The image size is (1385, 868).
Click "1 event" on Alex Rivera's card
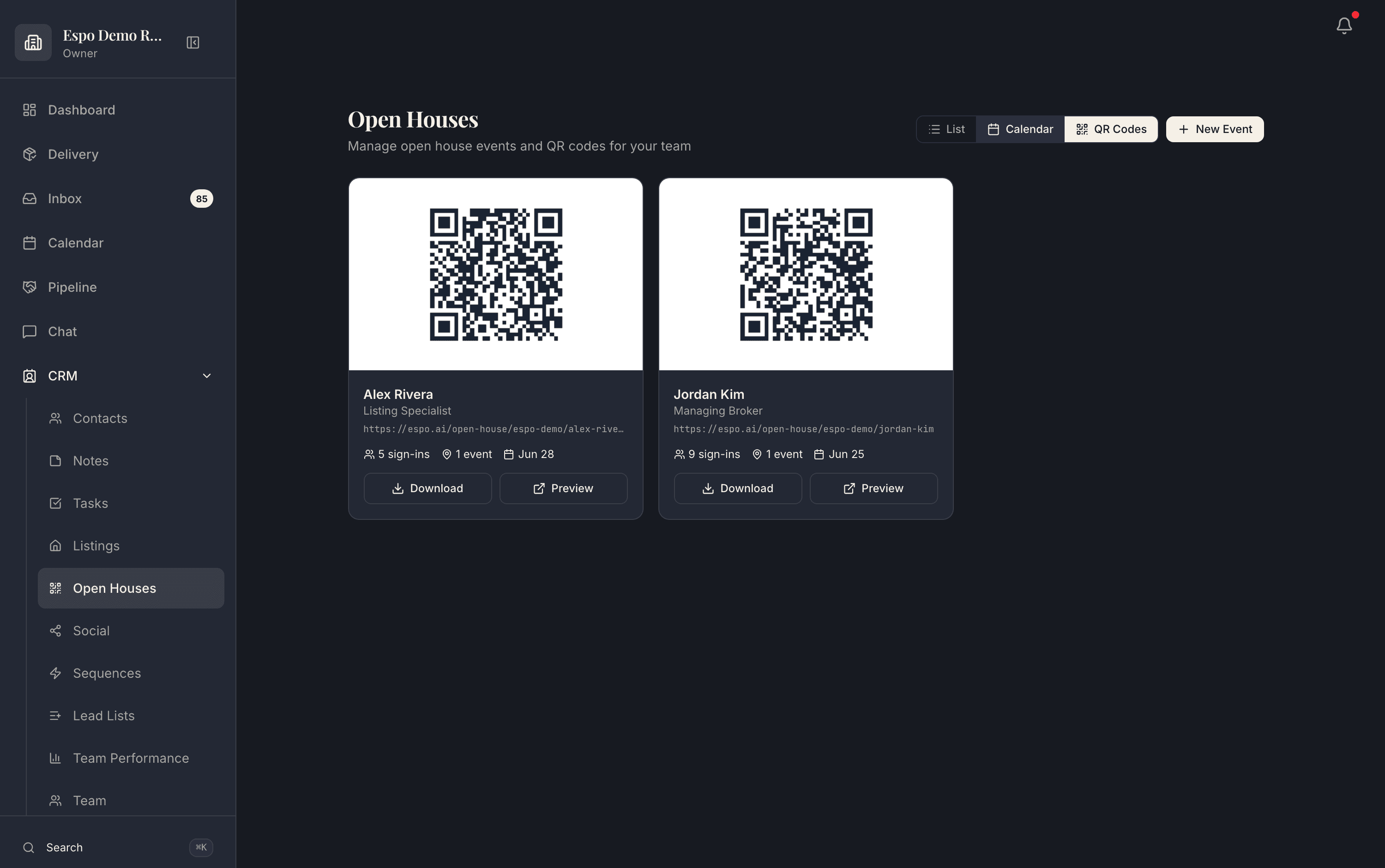coord(467,454)
